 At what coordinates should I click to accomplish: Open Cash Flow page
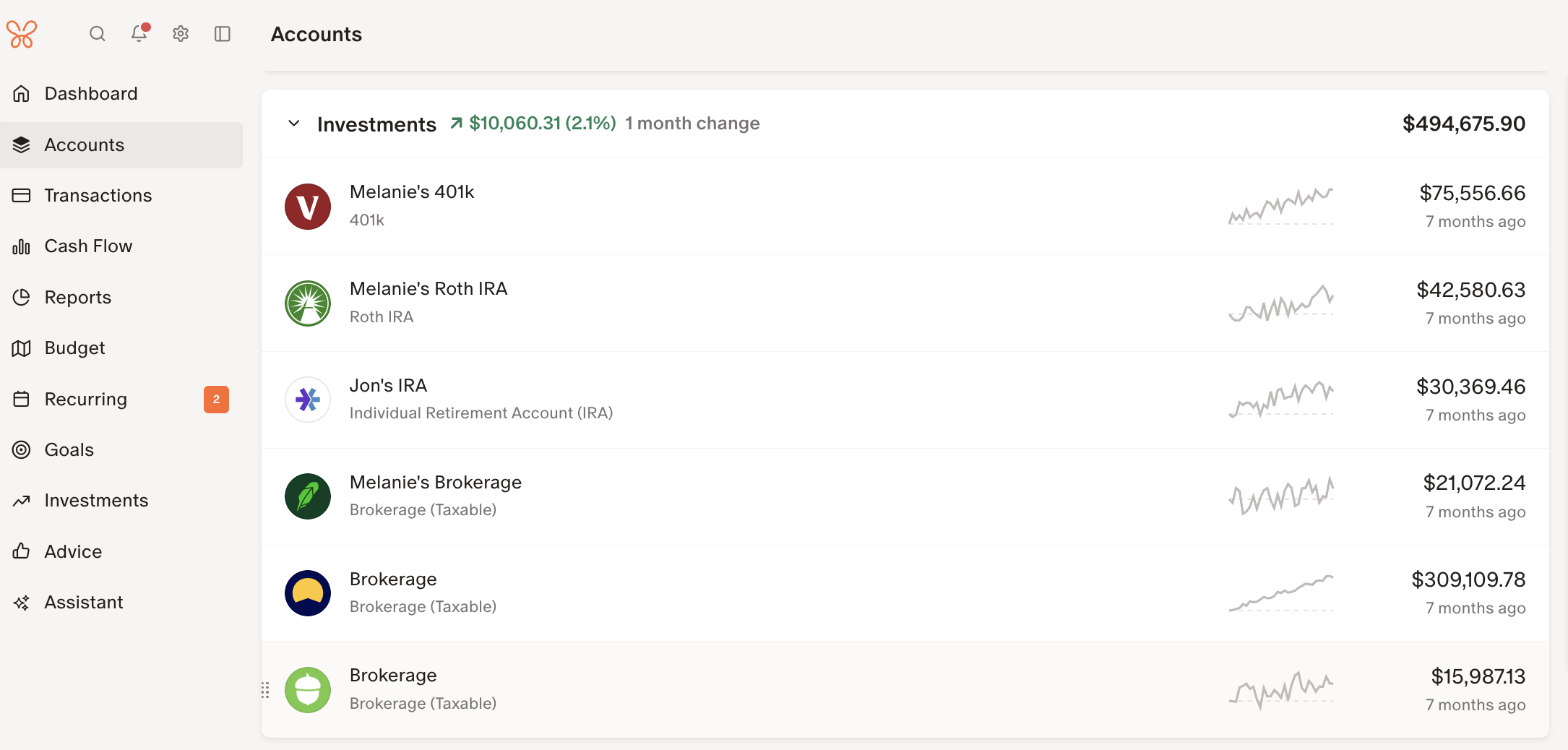tap(88, 246)
